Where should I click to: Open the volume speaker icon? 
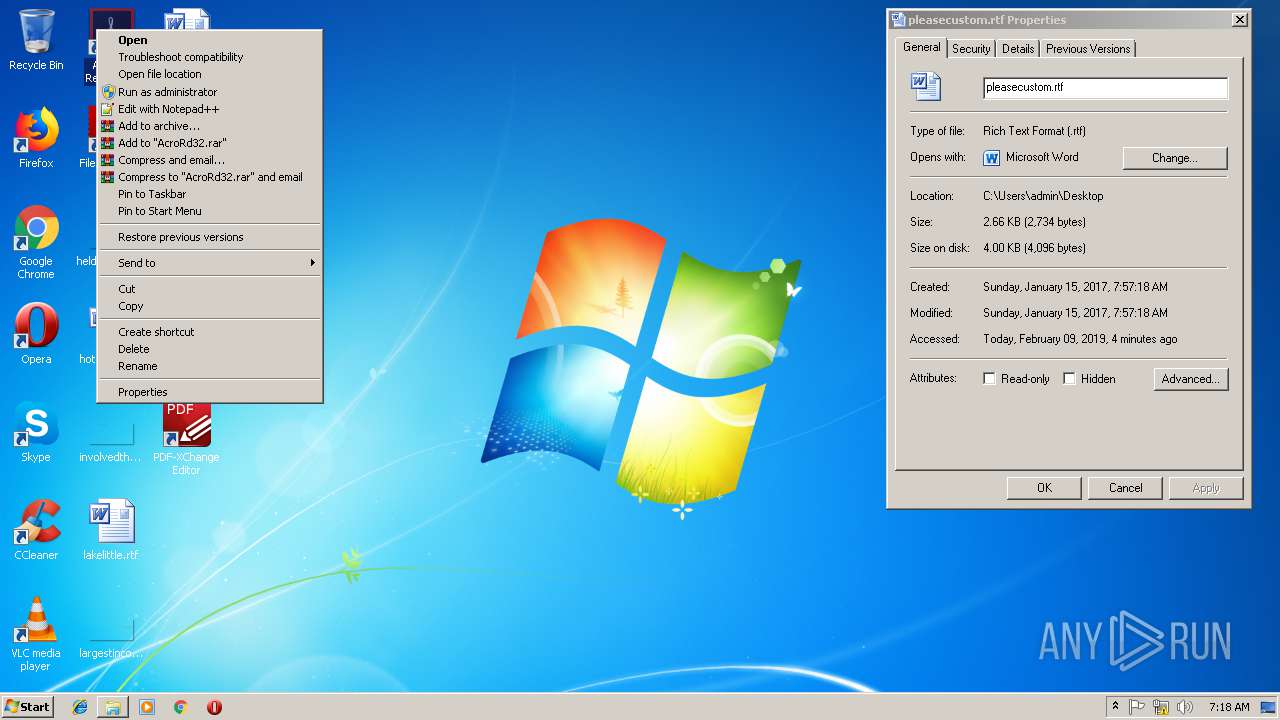pyautogui.click(x=1184, y=707)
